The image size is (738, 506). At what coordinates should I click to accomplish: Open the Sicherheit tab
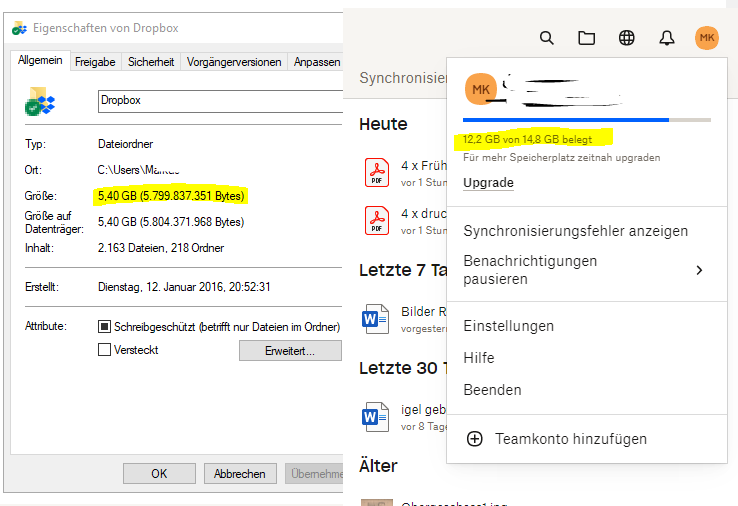(x=151, y=62)
